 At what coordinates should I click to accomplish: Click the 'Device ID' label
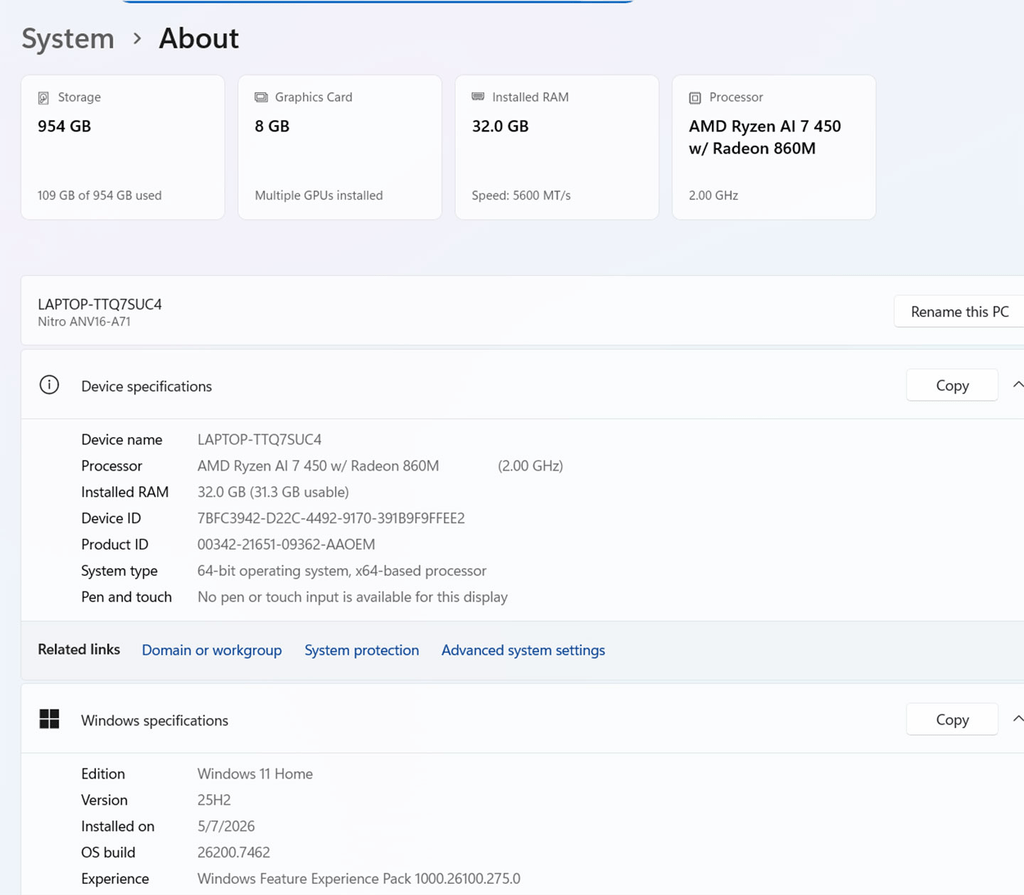111,518
